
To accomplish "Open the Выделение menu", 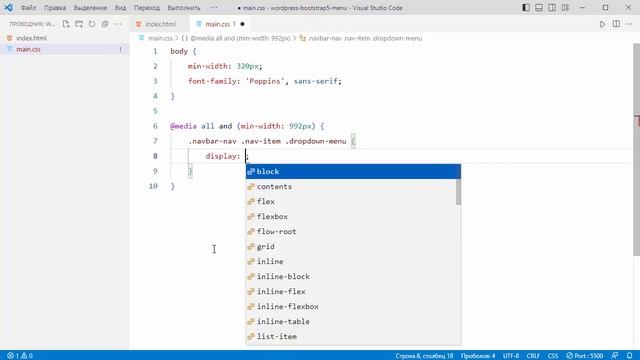I will (90, 8).
